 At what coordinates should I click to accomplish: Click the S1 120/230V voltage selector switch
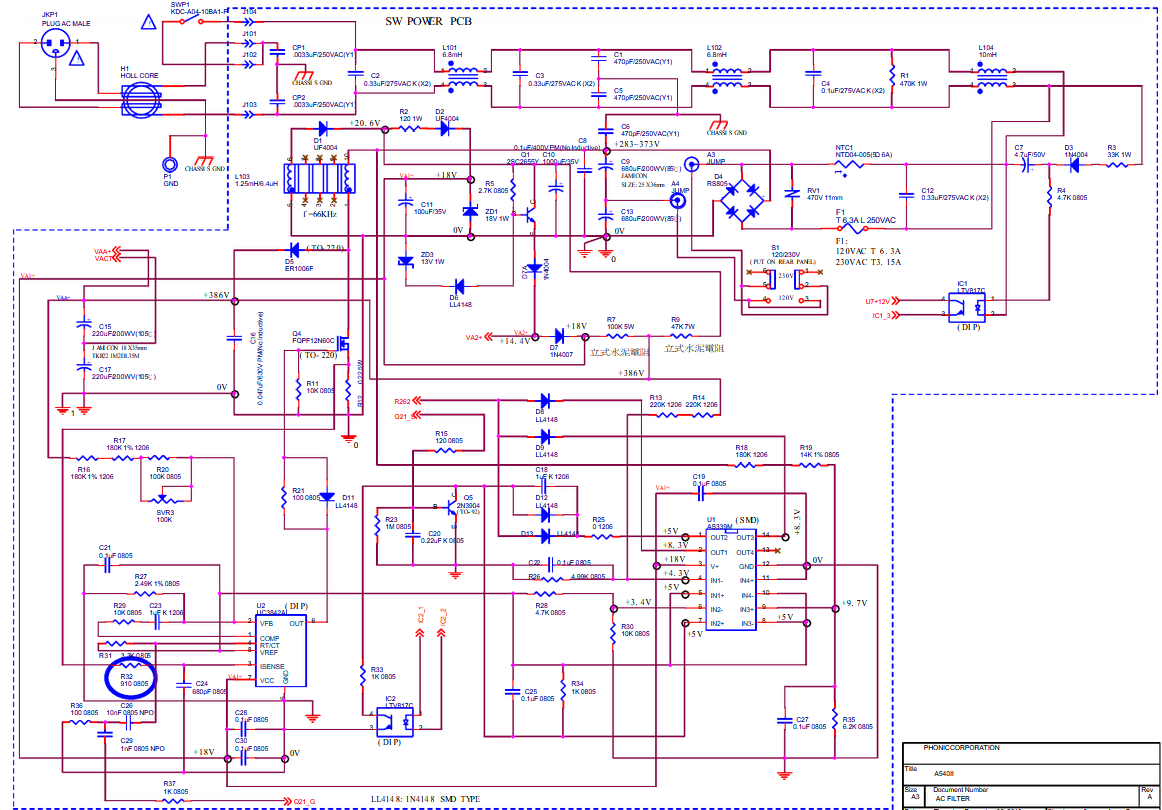pyautogui.click(x=790, y=285)
